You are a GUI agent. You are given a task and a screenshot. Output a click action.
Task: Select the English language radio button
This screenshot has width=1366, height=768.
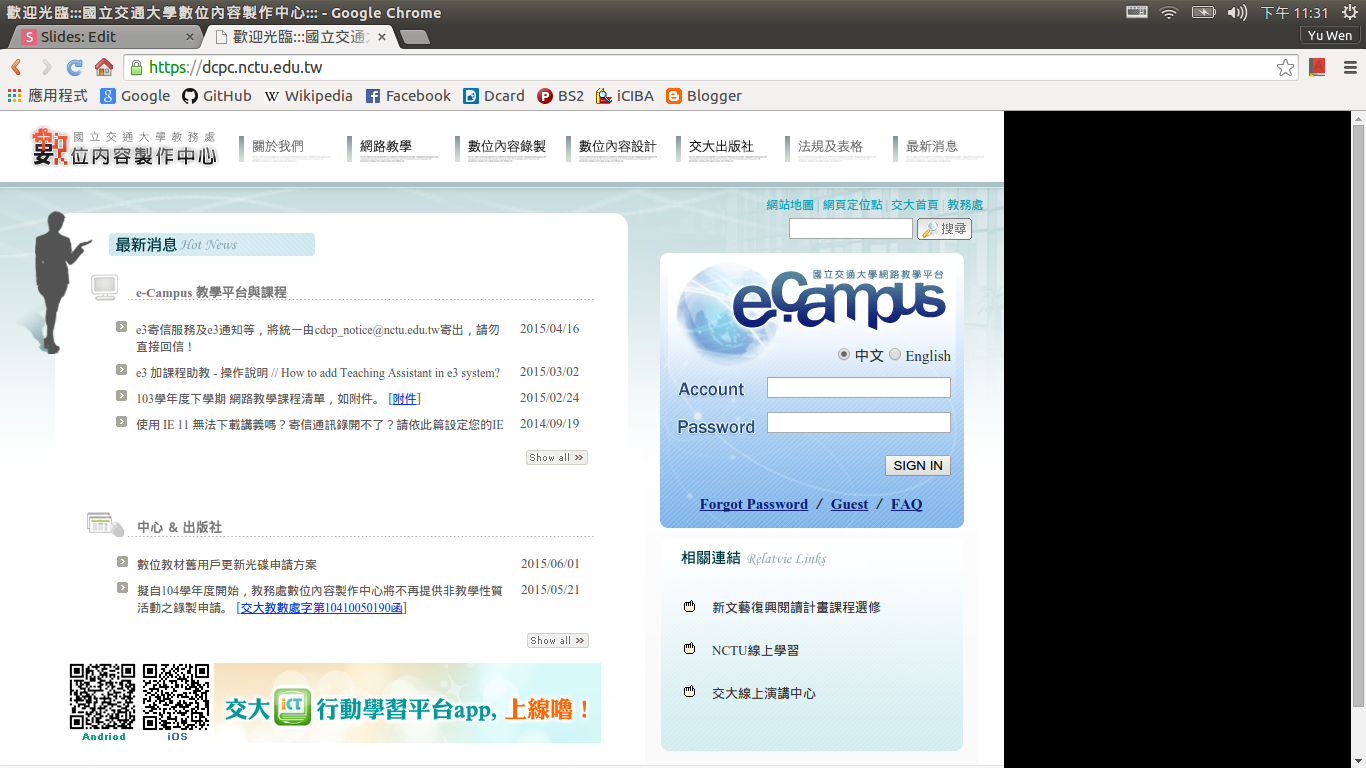pos(895,354)
